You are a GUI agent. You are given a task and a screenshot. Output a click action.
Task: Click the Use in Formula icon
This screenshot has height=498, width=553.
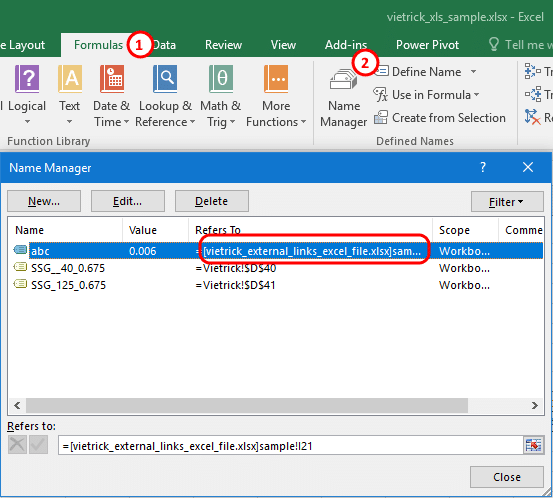coord(381,95)
